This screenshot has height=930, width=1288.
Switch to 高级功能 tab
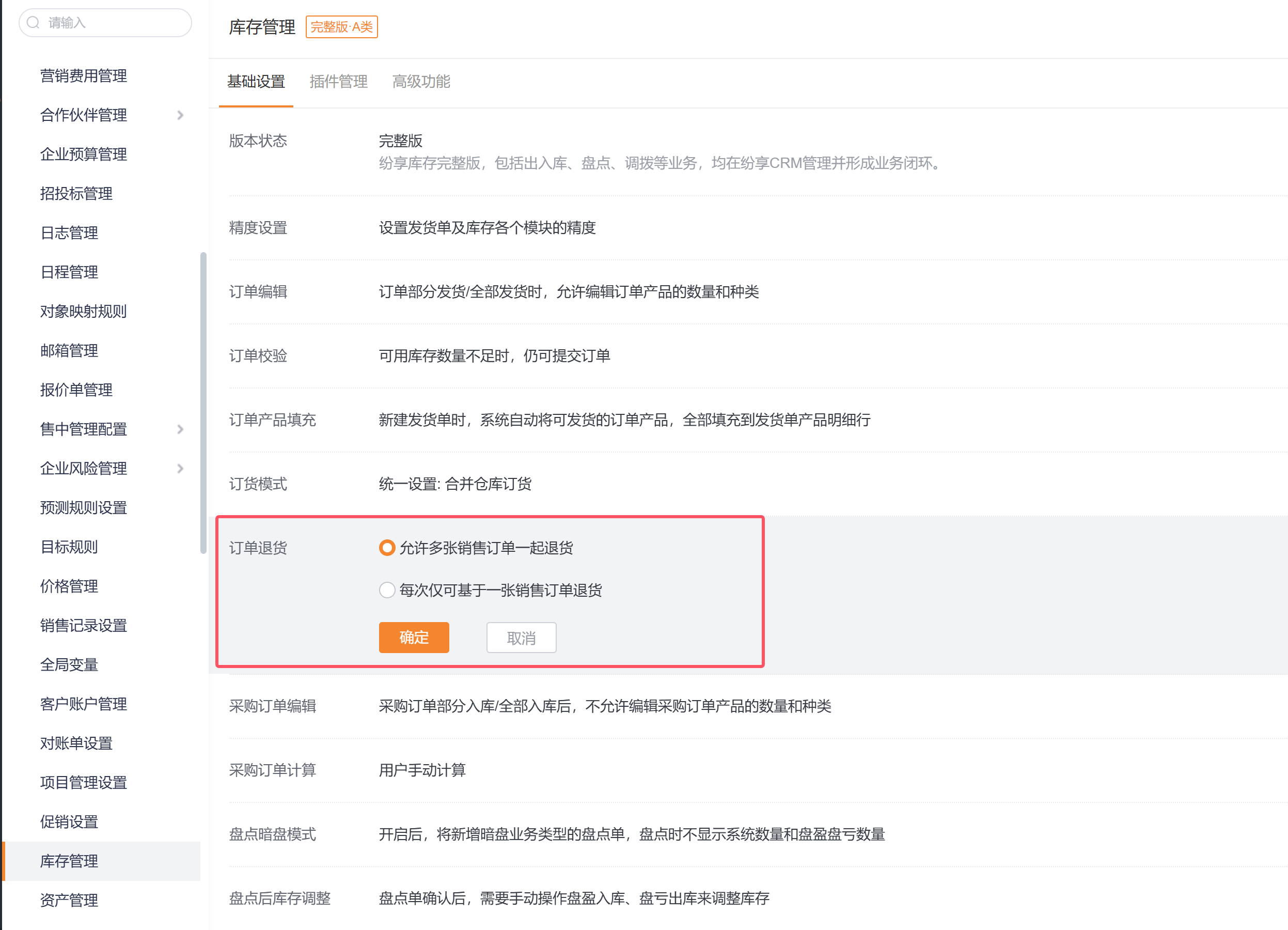coord(421,82)
